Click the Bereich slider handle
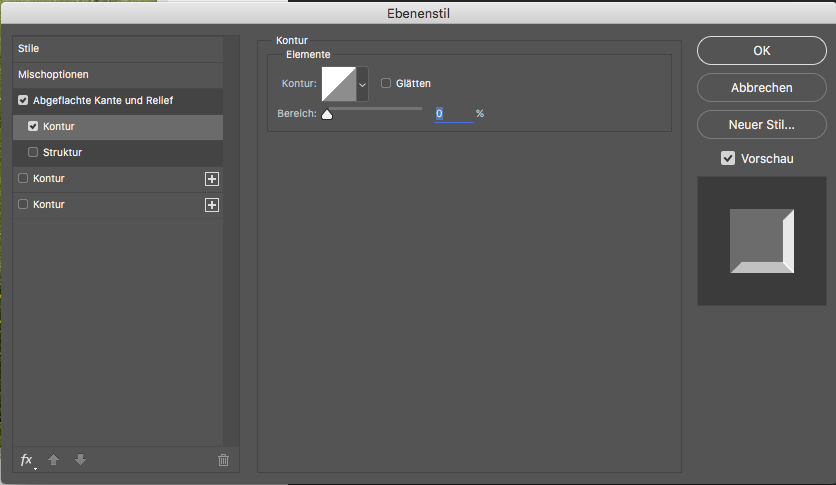 [x=327, y=114]
